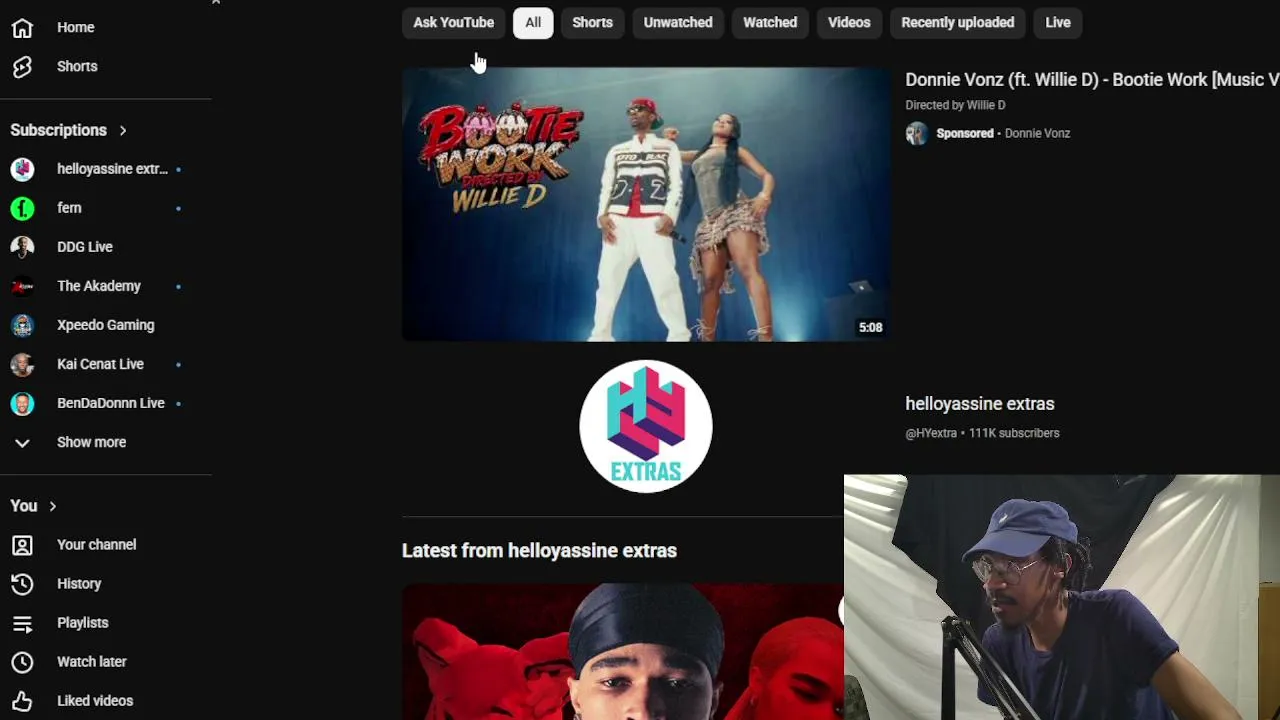Viewport: 1280px width, 720px height.
Task: Play the Bootie Work music video thumbnail
Action: coord(646,205)
